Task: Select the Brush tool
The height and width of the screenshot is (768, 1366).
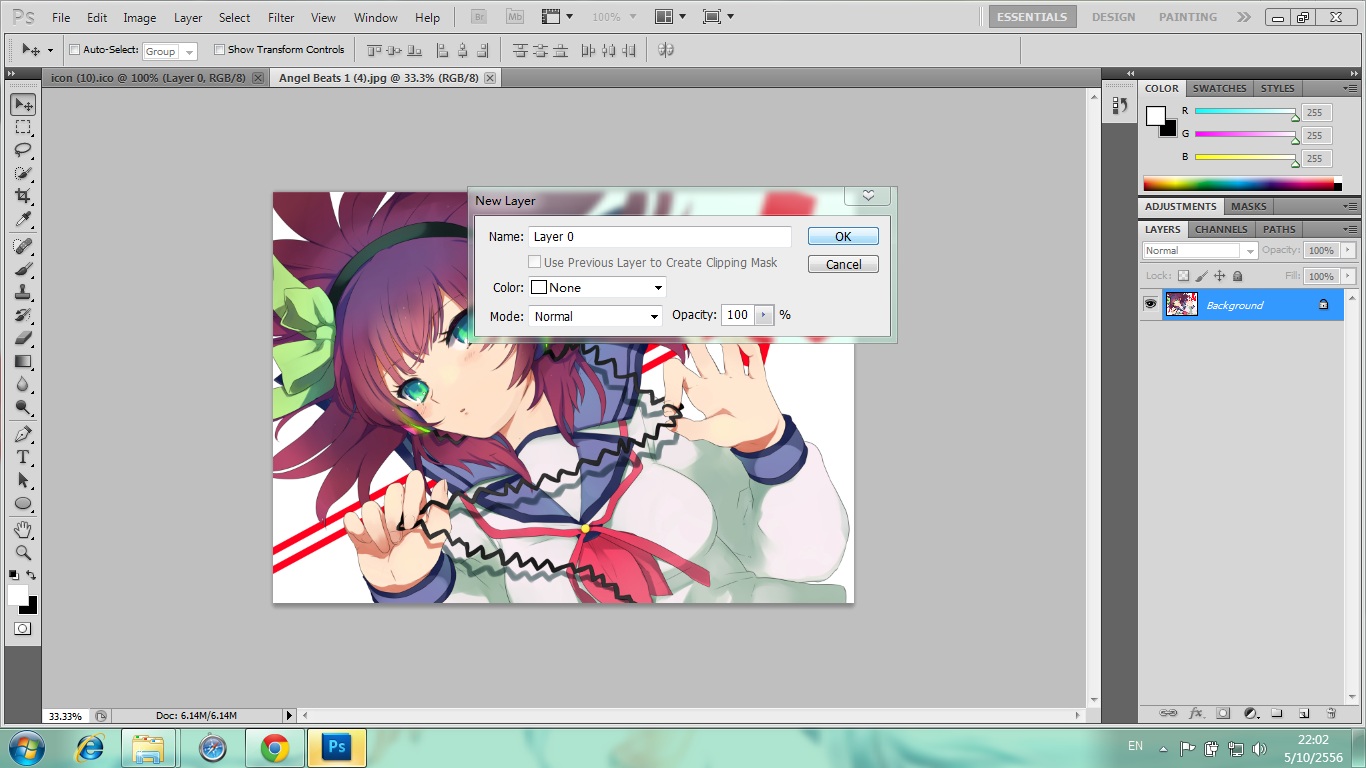Action: (x=23, y=269)
